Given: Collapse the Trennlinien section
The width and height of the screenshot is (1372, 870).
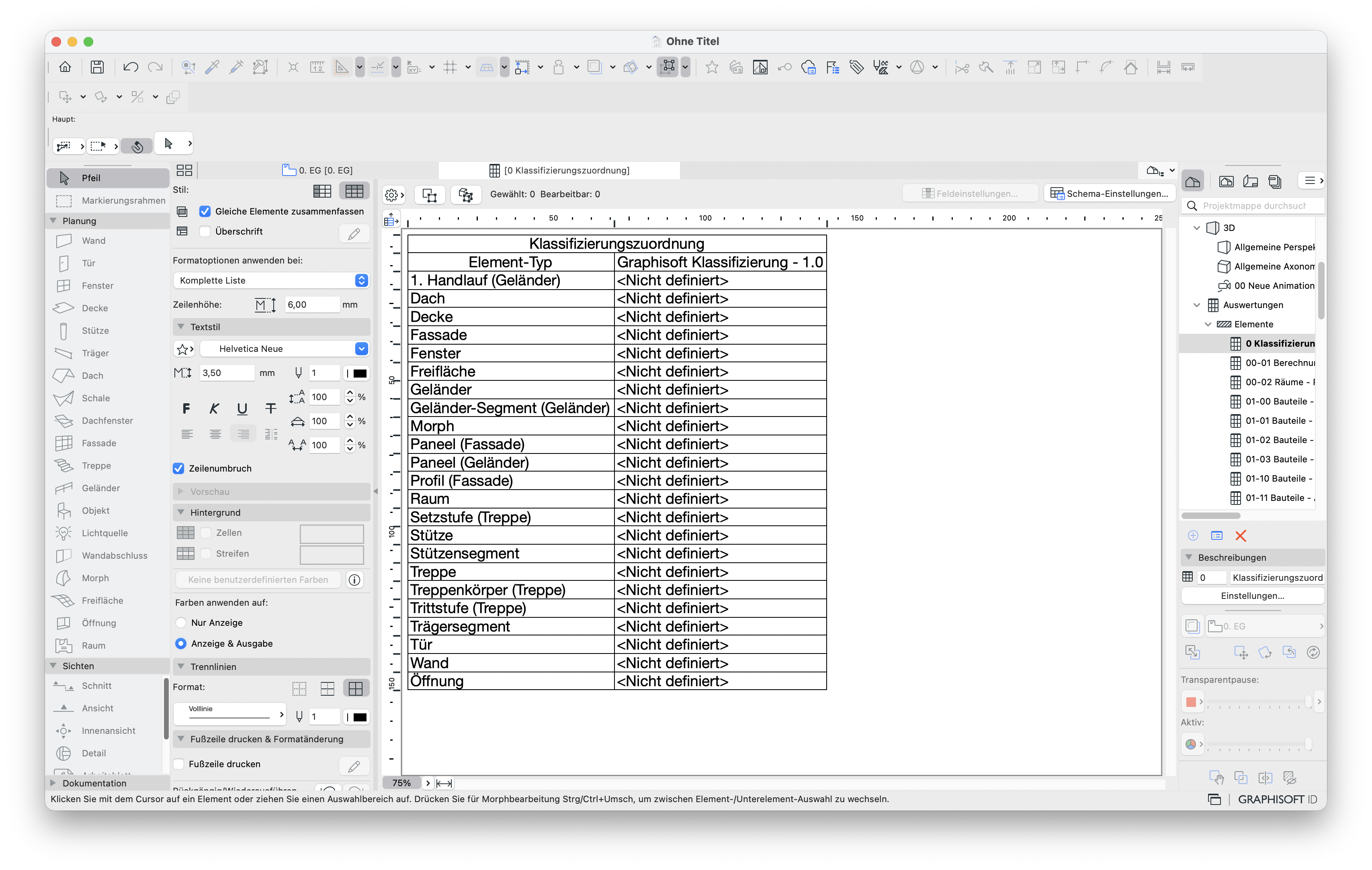Looking at the screenshot, I should coord(181,667).
